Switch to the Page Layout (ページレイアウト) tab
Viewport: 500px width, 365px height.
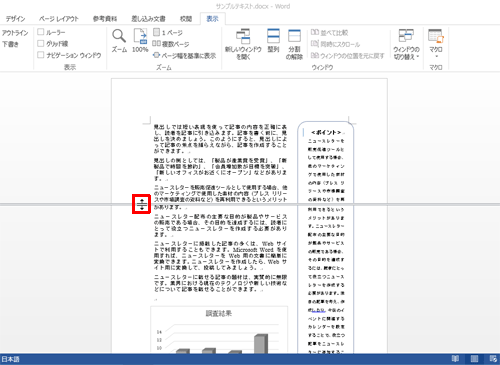click(x=59, y=19)
